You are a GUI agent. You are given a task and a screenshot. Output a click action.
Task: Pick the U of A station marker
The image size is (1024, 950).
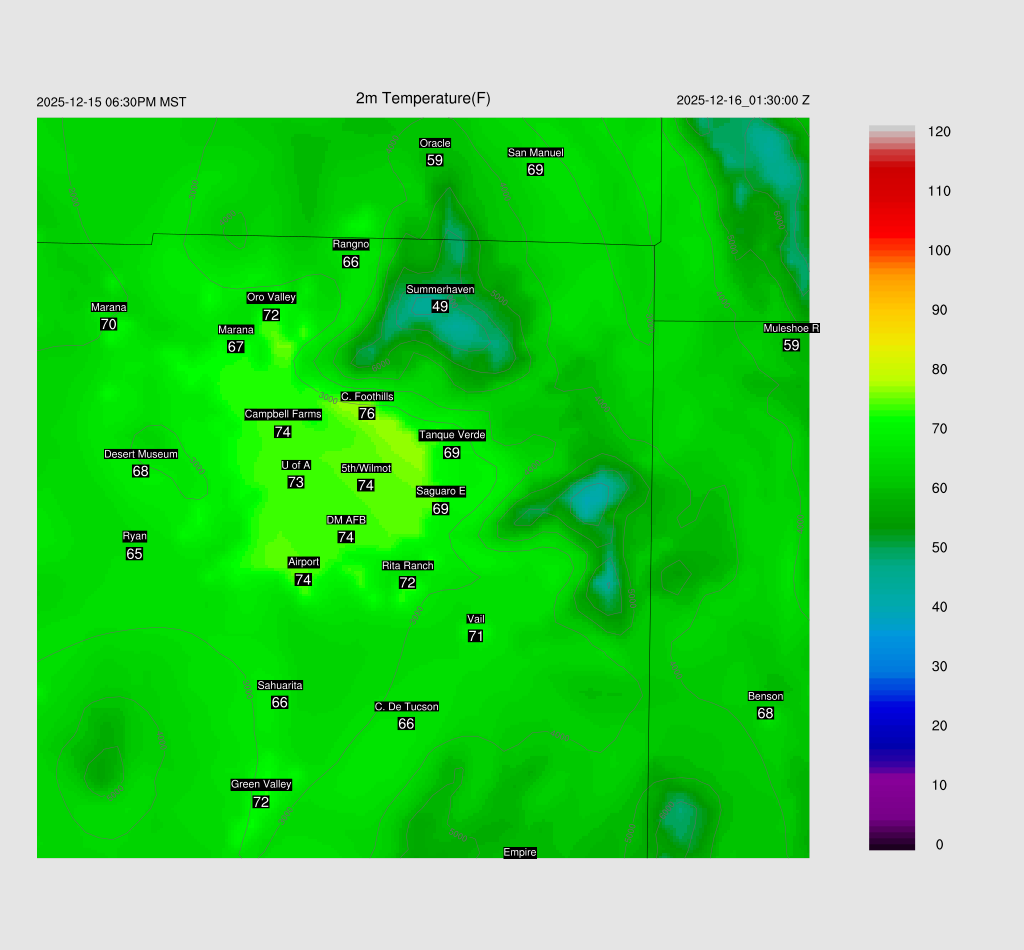[x=295, y=465]
